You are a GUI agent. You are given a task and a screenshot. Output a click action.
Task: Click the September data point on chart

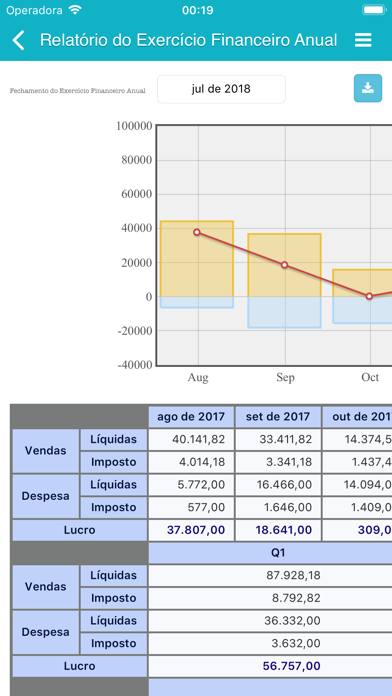tap(285, 265)
